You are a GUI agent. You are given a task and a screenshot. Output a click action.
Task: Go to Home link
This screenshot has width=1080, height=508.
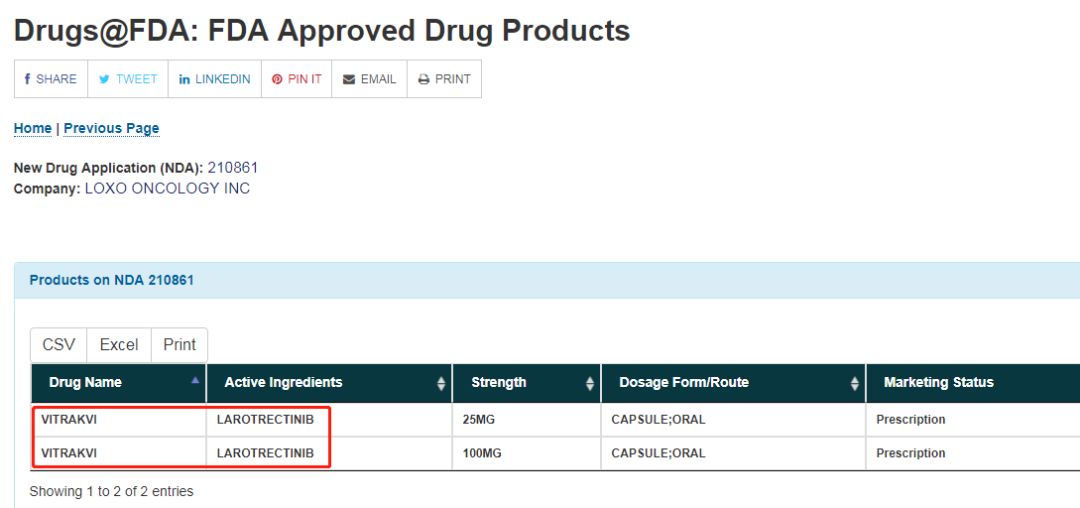click(x=32, y=128)
